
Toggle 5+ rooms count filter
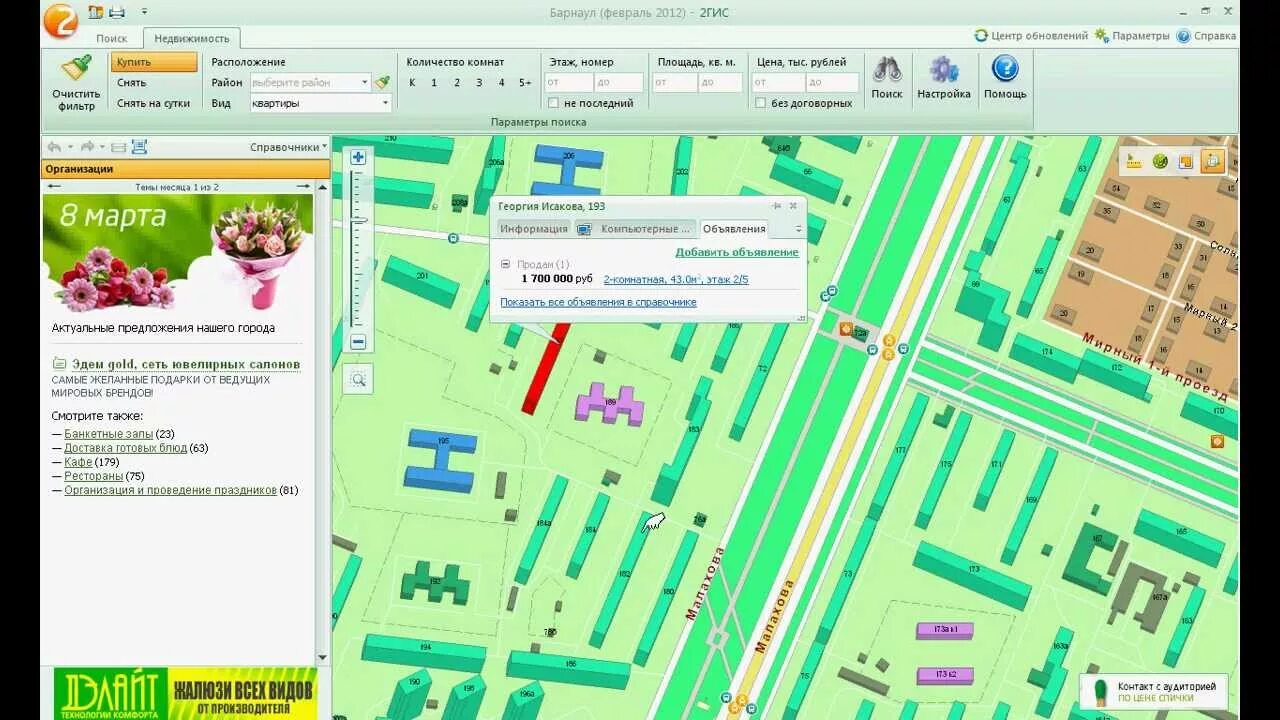tap(525, 83)
